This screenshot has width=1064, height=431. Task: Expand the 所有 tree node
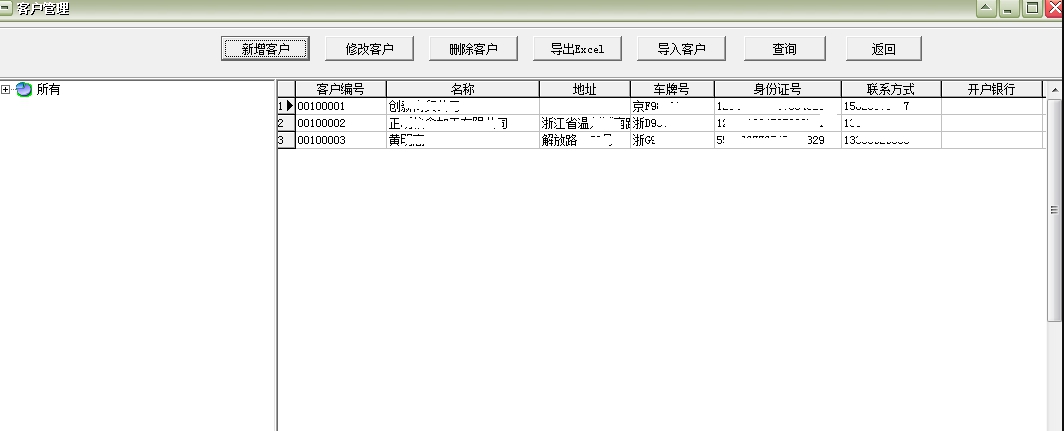click(x=5, y=89)
